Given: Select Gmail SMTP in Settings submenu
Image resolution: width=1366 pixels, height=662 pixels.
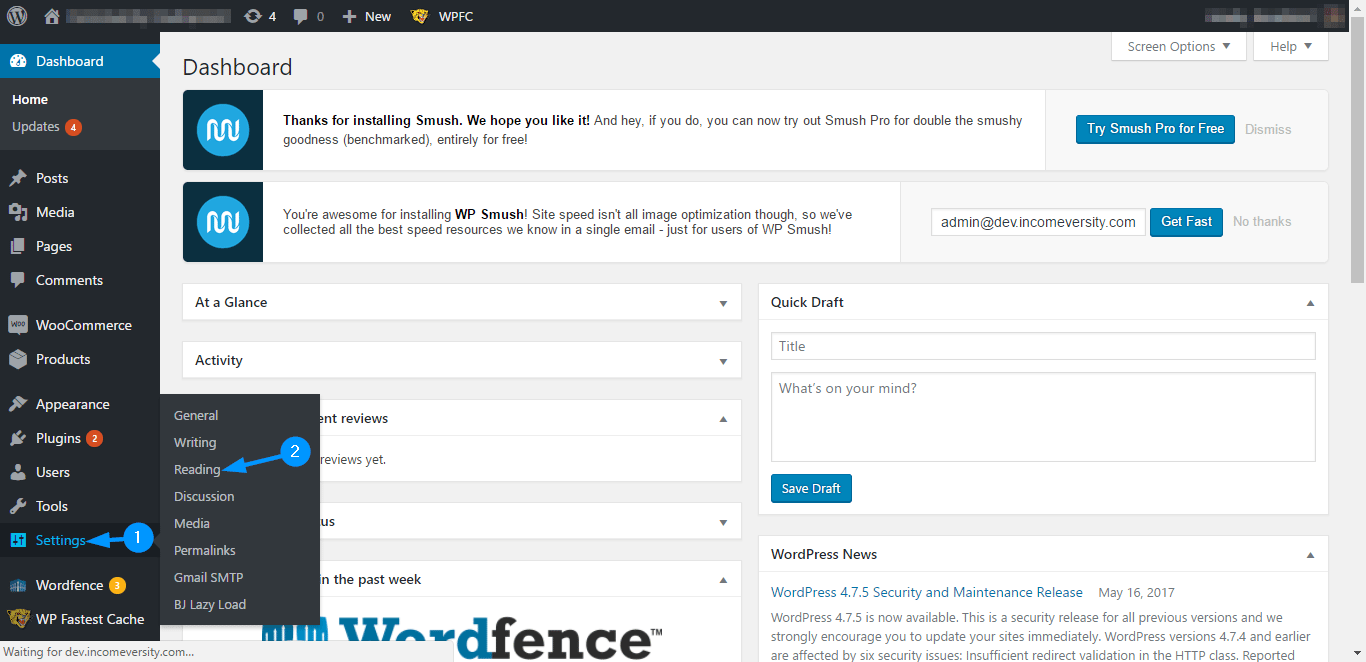Looking at the screenshot, I should pyautogui.click(x=209, y=577).
